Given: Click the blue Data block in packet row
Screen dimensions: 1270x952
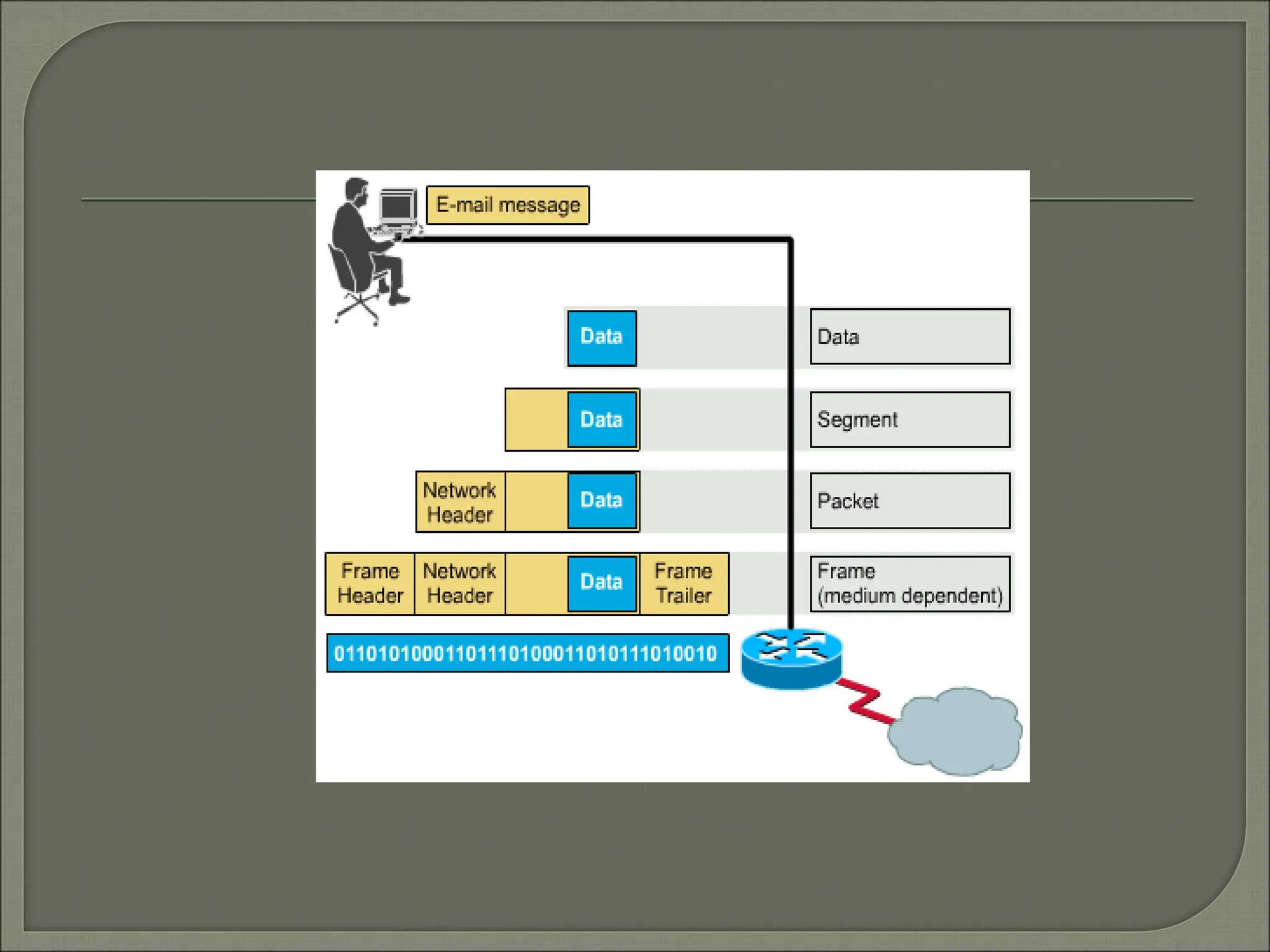Looking at the screenshot, I should [602, 501].
